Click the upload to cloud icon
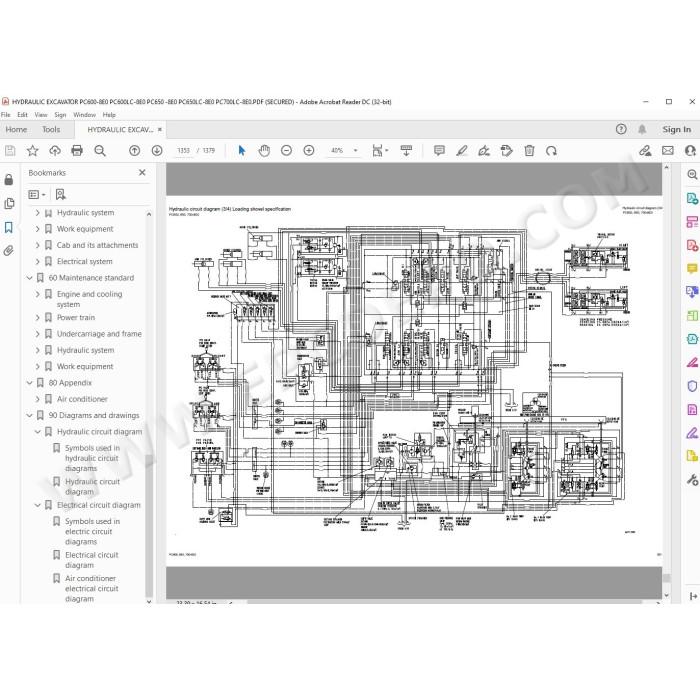The height and width of the screenshot is (700, 700). point(55,151)
